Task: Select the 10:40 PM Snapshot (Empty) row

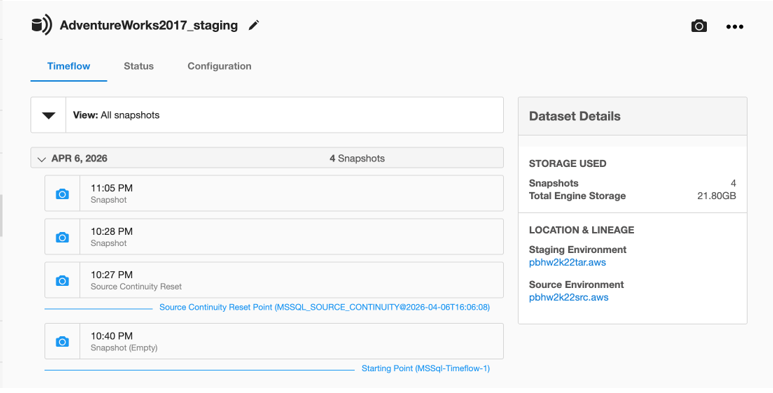Action: click(274, 341)
